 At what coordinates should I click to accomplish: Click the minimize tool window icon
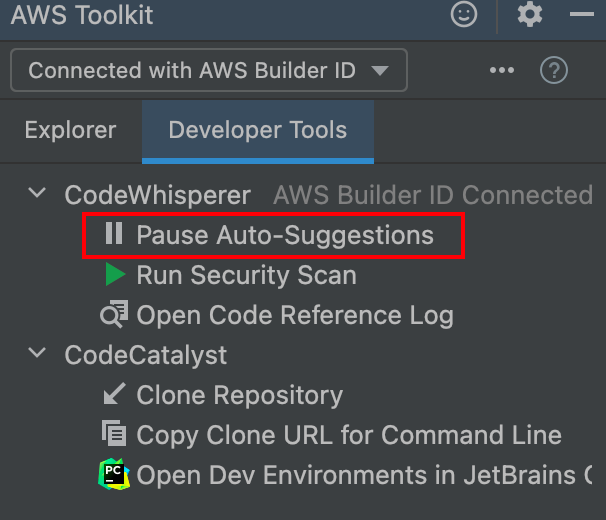tap(582, 15)
